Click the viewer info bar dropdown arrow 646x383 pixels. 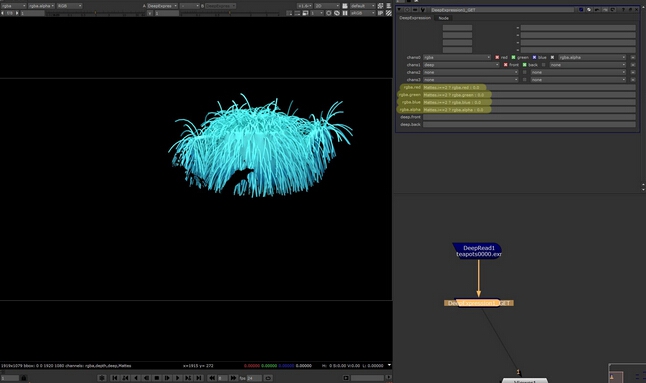click(x=389, y=365)
